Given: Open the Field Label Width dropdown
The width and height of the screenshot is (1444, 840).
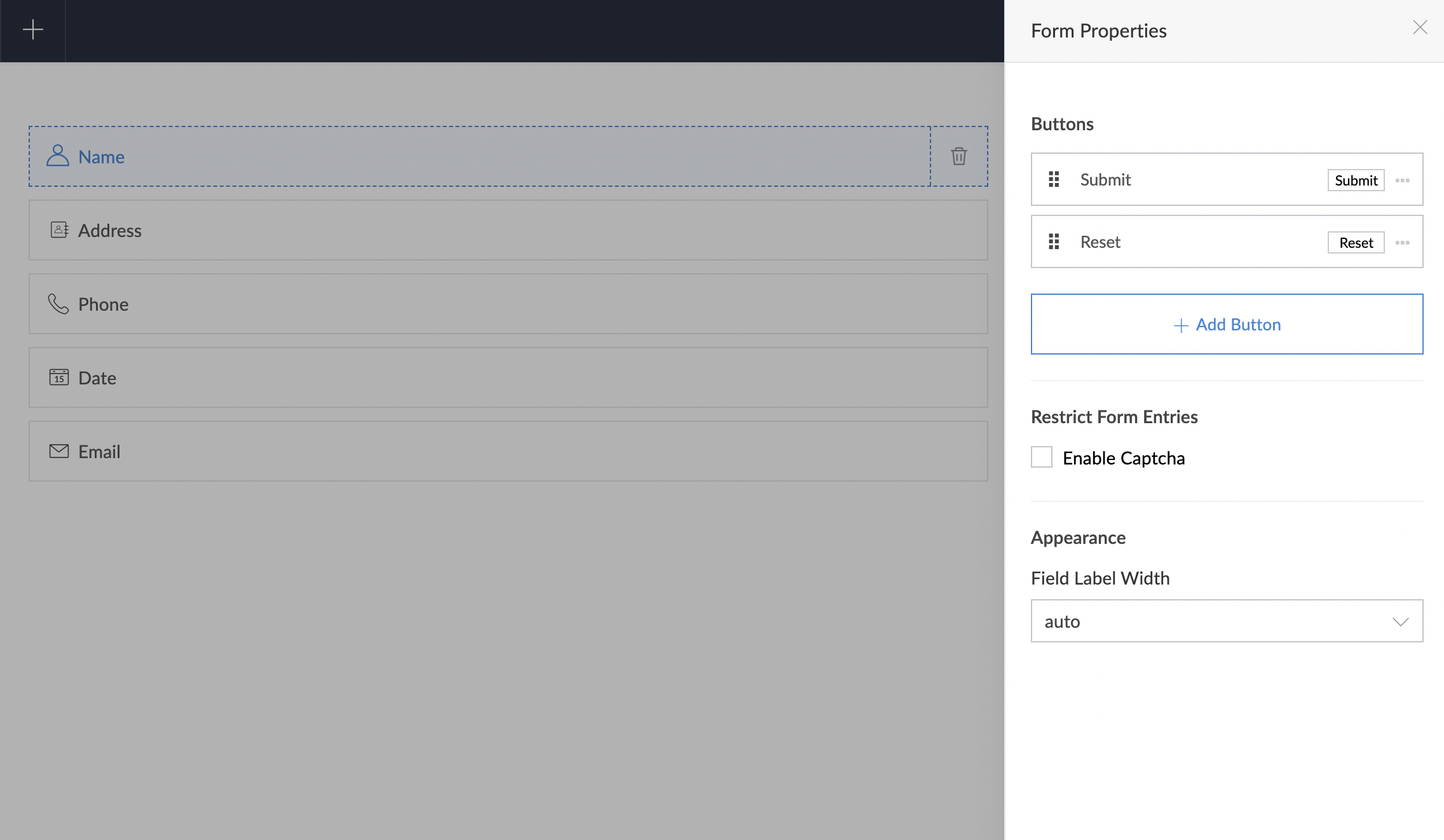Looking at the screenshot, I should (x=1227, y=621).
